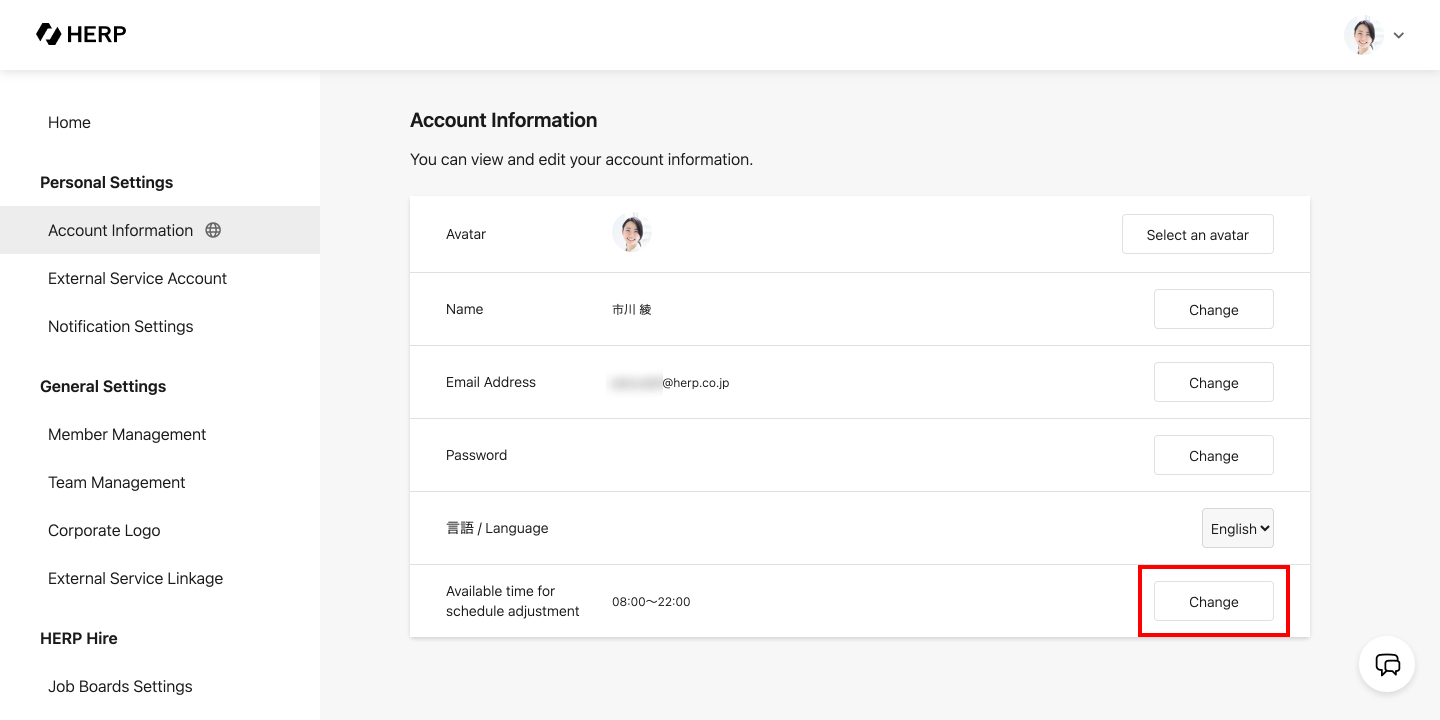Expand the profile menu chevron

click(x=1399, y=36)
